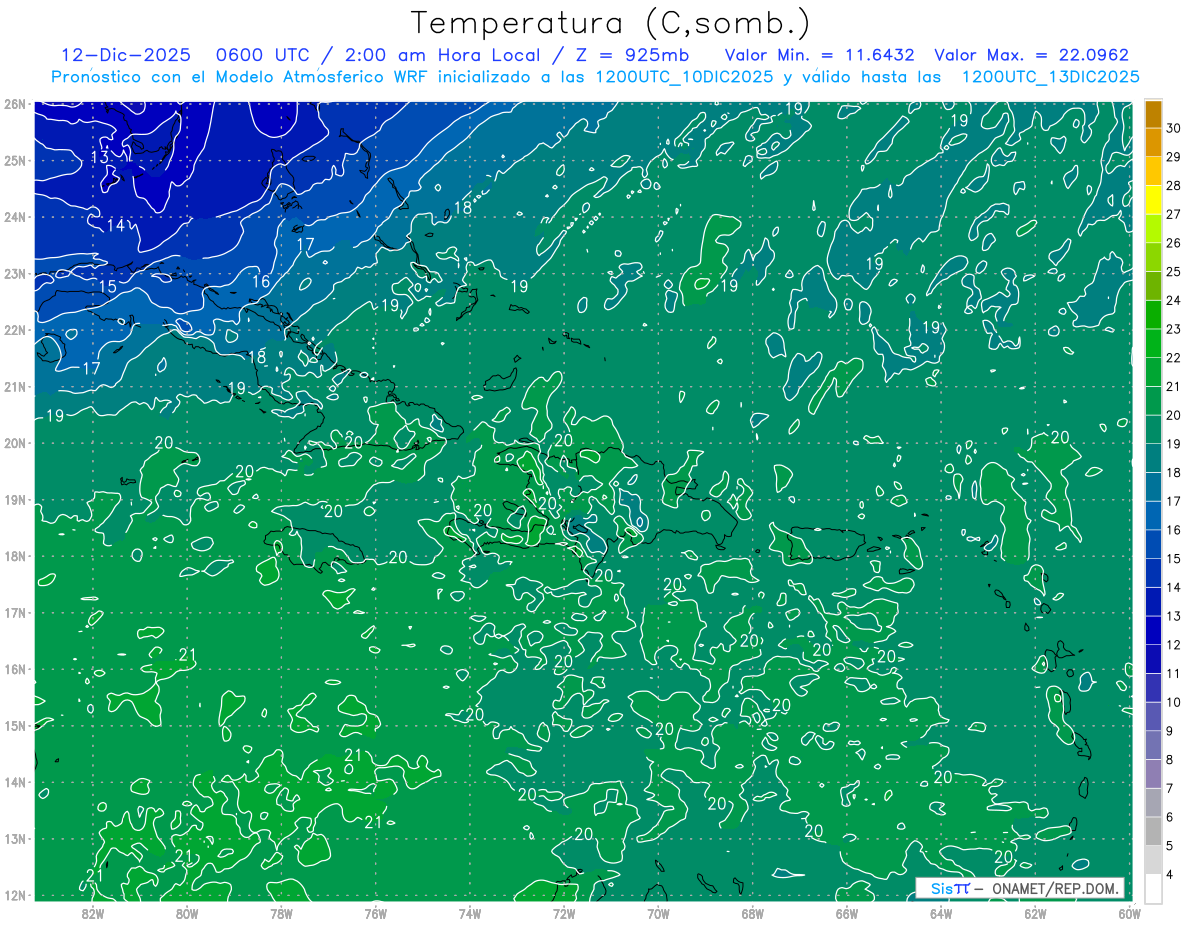Click the "66W" longitude axis label
This screenshot has width=1200, height=927.
click(846, 912)
